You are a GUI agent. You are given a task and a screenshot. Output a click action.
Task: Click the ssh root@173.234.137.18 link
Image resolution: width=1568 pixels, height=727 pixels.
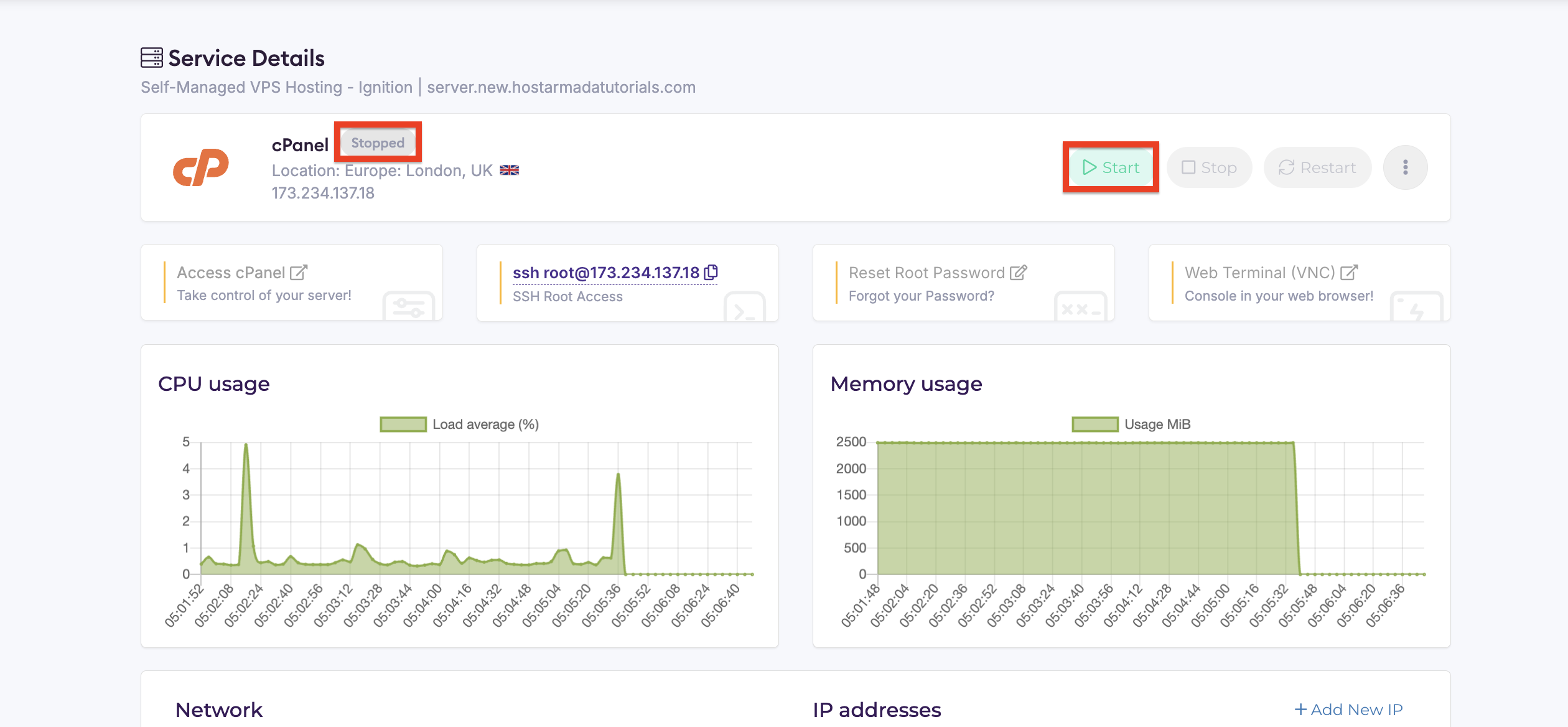(606, 273)
